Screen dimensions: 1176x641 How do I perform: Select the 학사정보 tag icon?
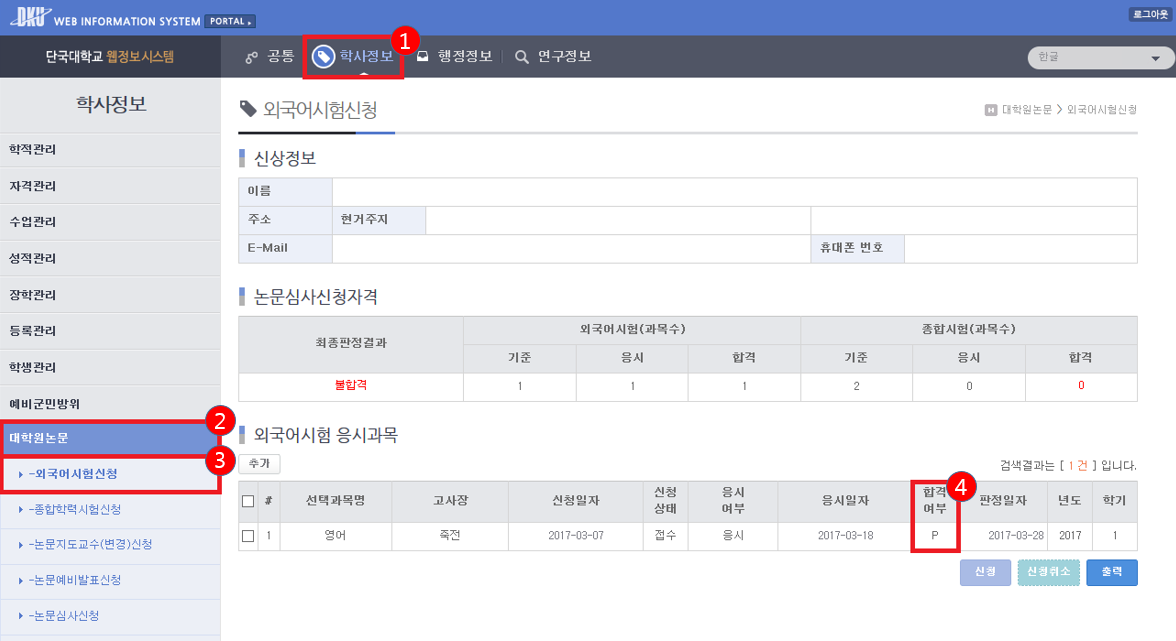point(323,57)
